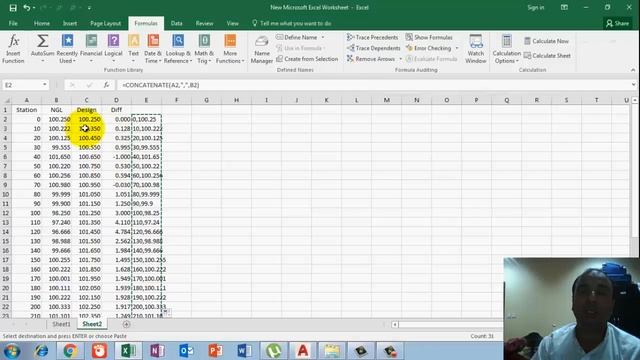Click Trace Precedents
640x360 pixels.
pyautogui.click(x=372, y=37)
